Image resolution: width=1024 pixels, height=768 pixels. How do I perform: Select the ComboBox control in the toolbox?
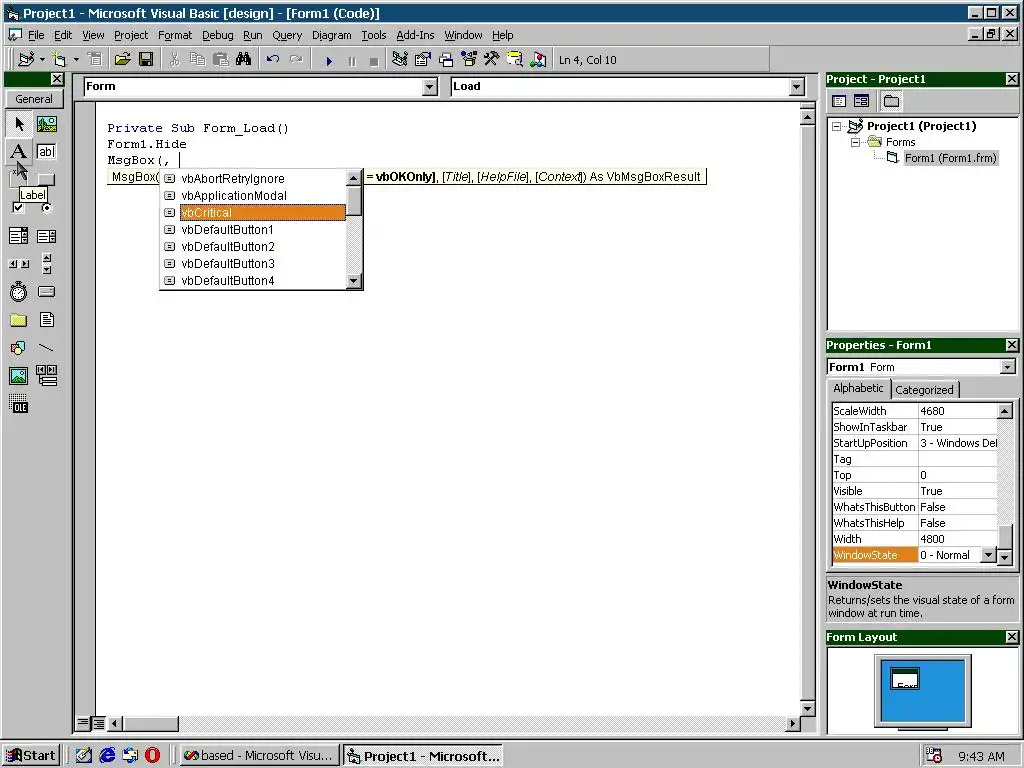tap(19, 236)
